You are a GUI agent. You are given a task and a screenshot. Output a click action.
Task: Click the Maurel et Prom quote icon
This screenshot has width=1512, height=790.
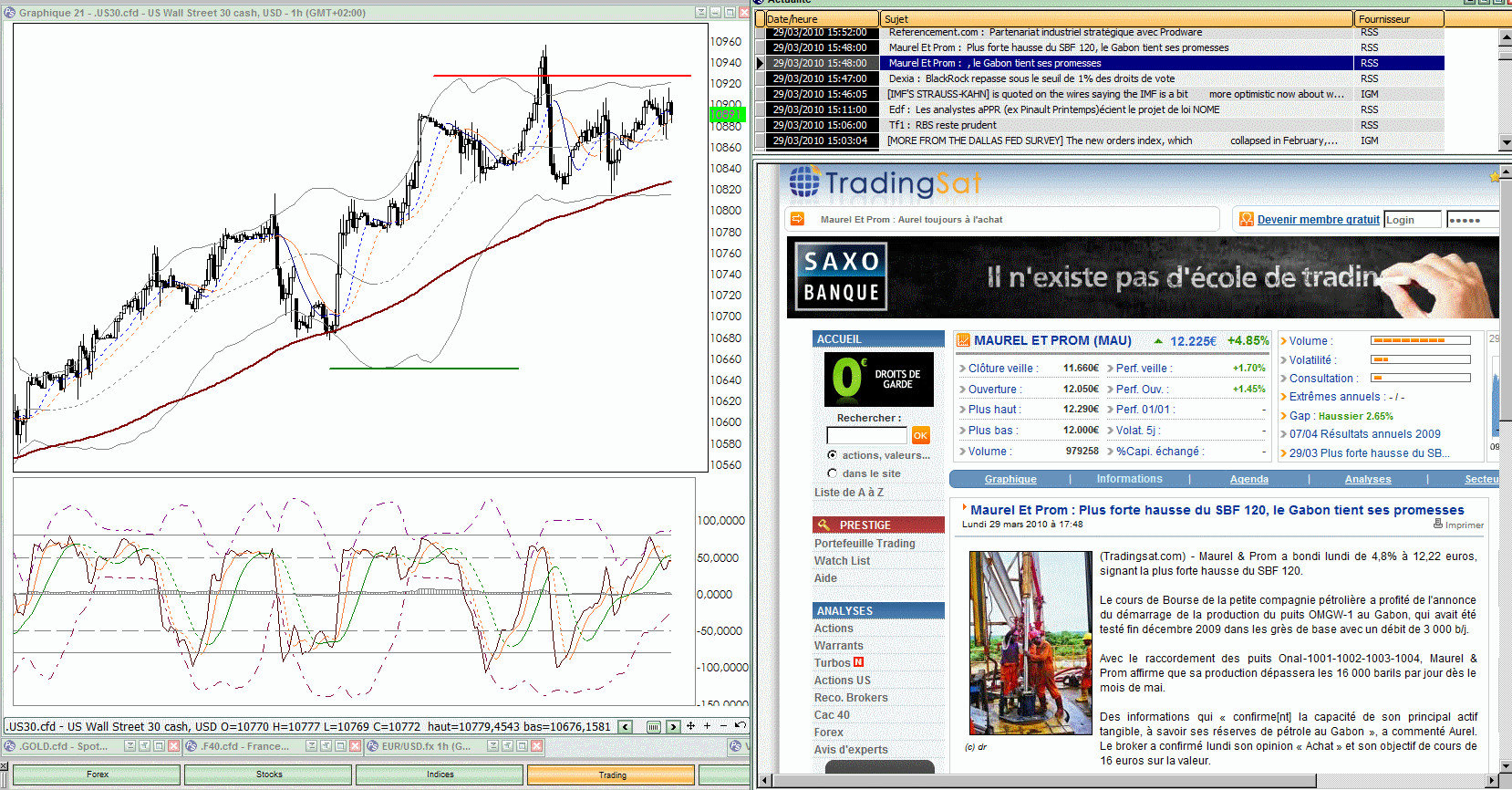point(963,340)
